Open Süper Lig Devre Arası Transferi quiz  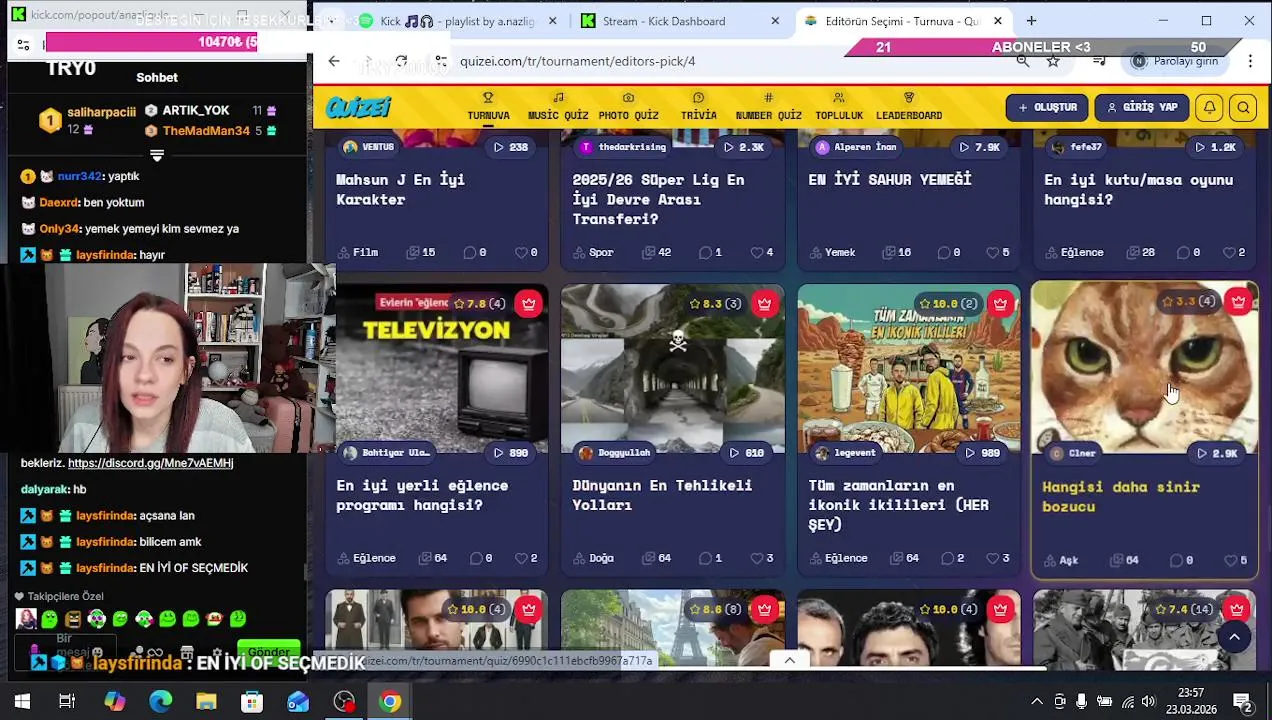point(658,199)
